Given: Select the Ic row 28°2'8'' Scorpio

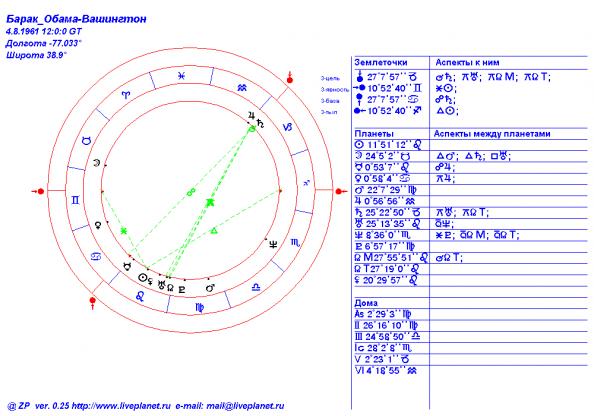Looking at the screenshot, I should 383,348.
